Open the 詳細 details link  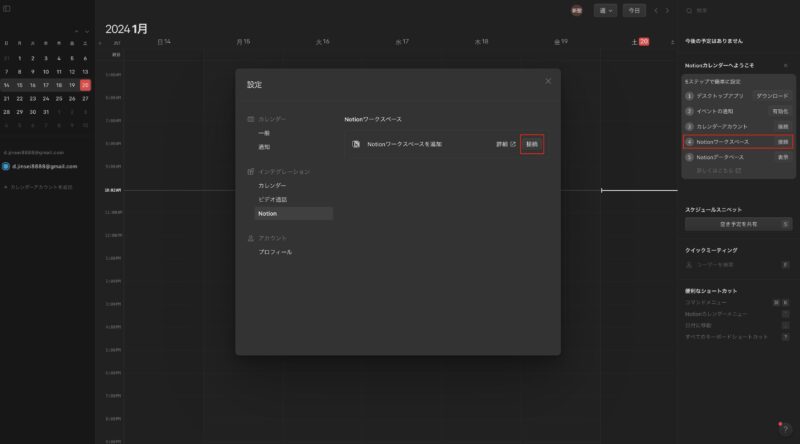tap(506, 144)
